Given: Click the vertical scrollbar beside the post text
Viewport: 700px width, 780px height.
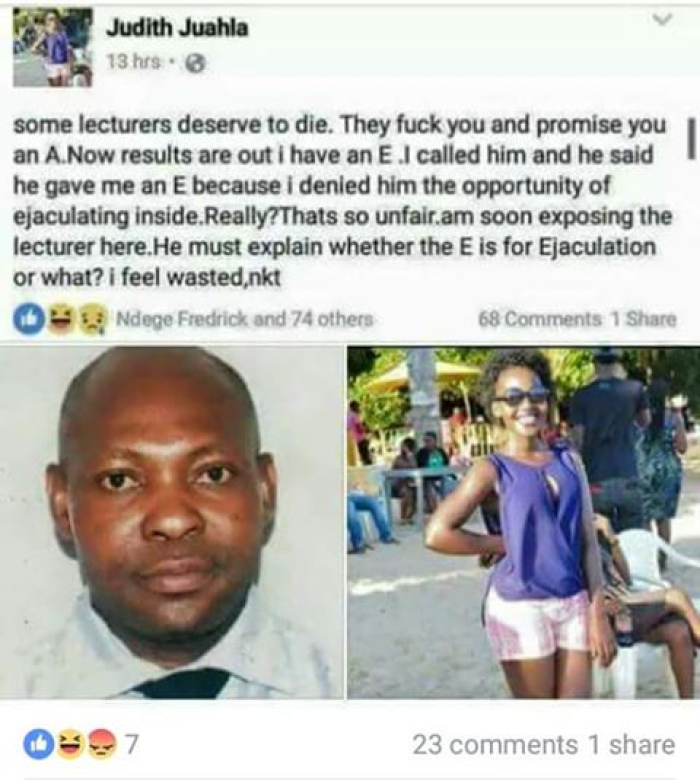Looking at the screenshot, I should (x=691, y=139).
